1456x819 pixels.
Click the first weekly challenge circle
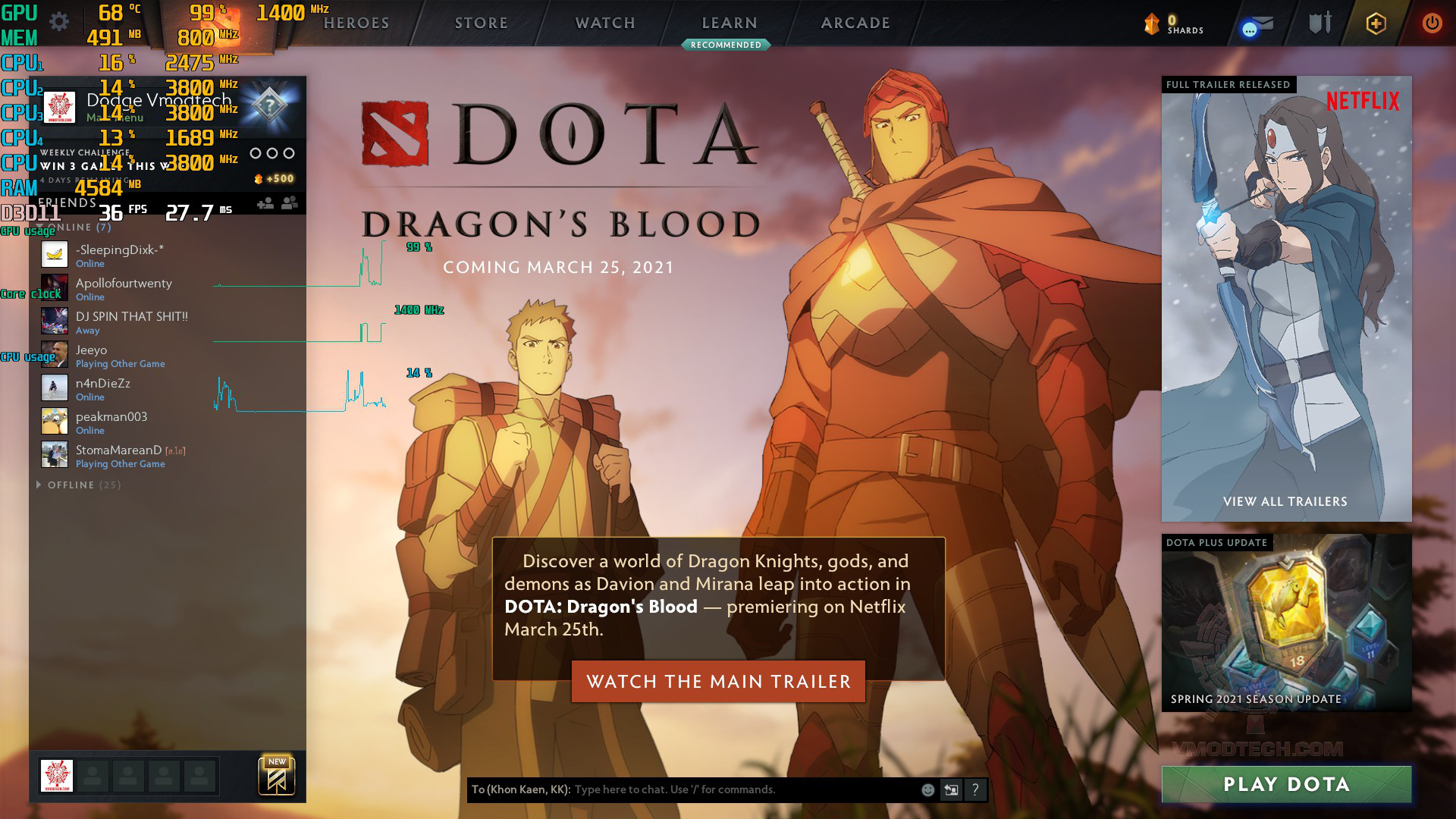pos(256,153)
